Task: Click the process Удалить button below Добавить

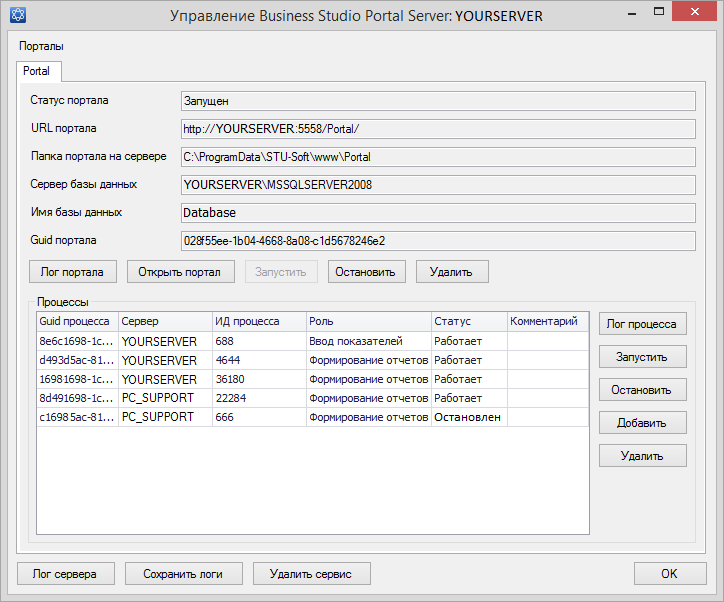Action: click(x=642, y=456)
